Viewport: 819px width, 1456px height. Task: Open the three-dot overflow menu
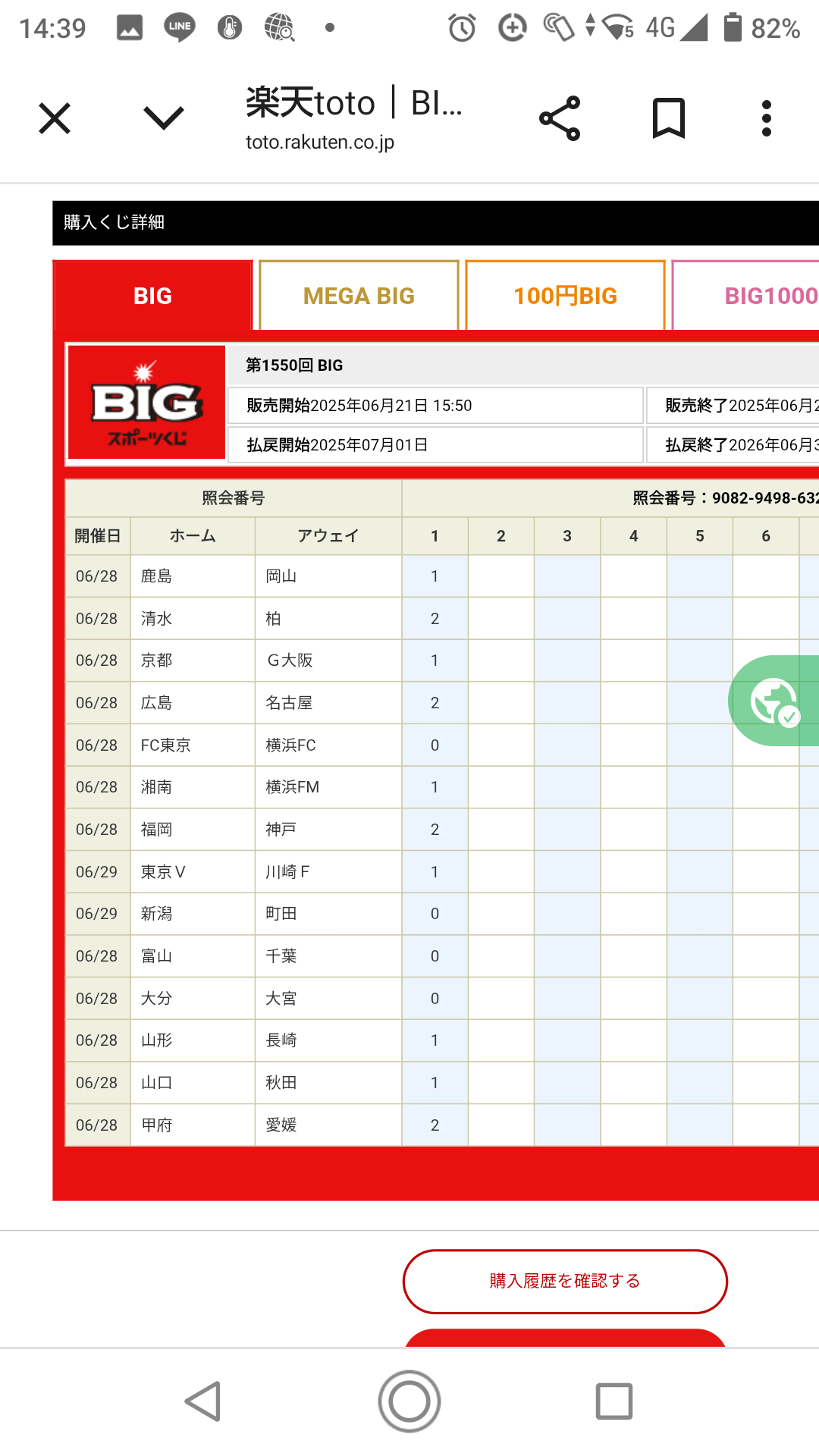click(x=767, y=118)
